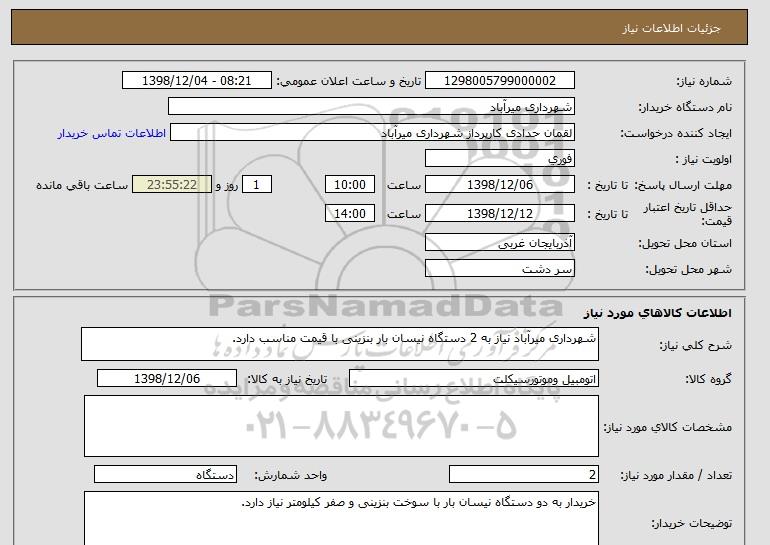This screenshot has width=770, height=545.
Task: Select the ساعت باقی مانده text
Action: (82, 185)
